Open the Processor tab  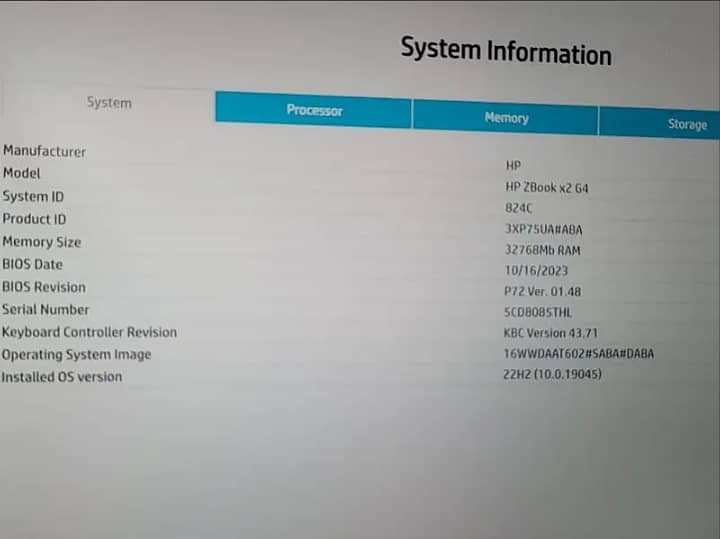click(x=314, y=110)
